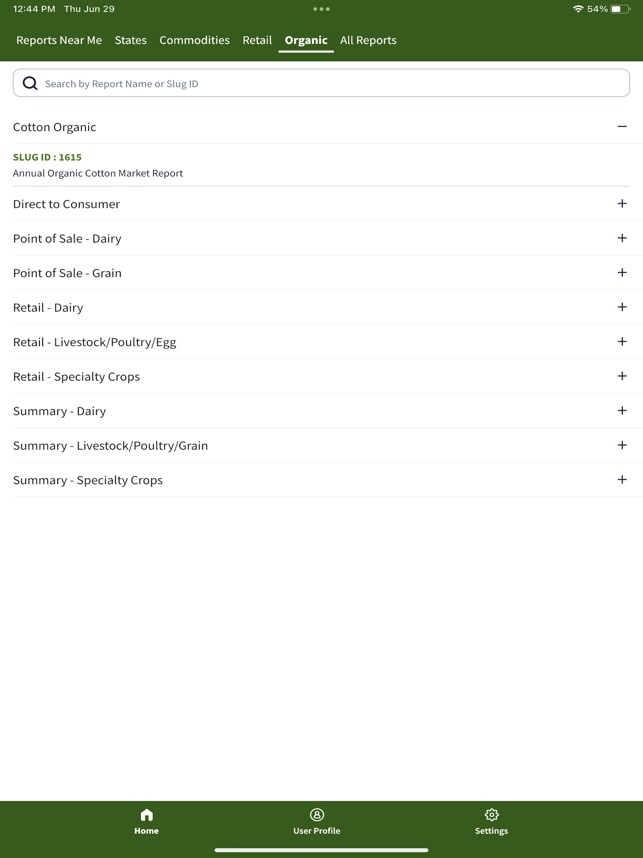Open the User Profile icon

coord(316,815)
